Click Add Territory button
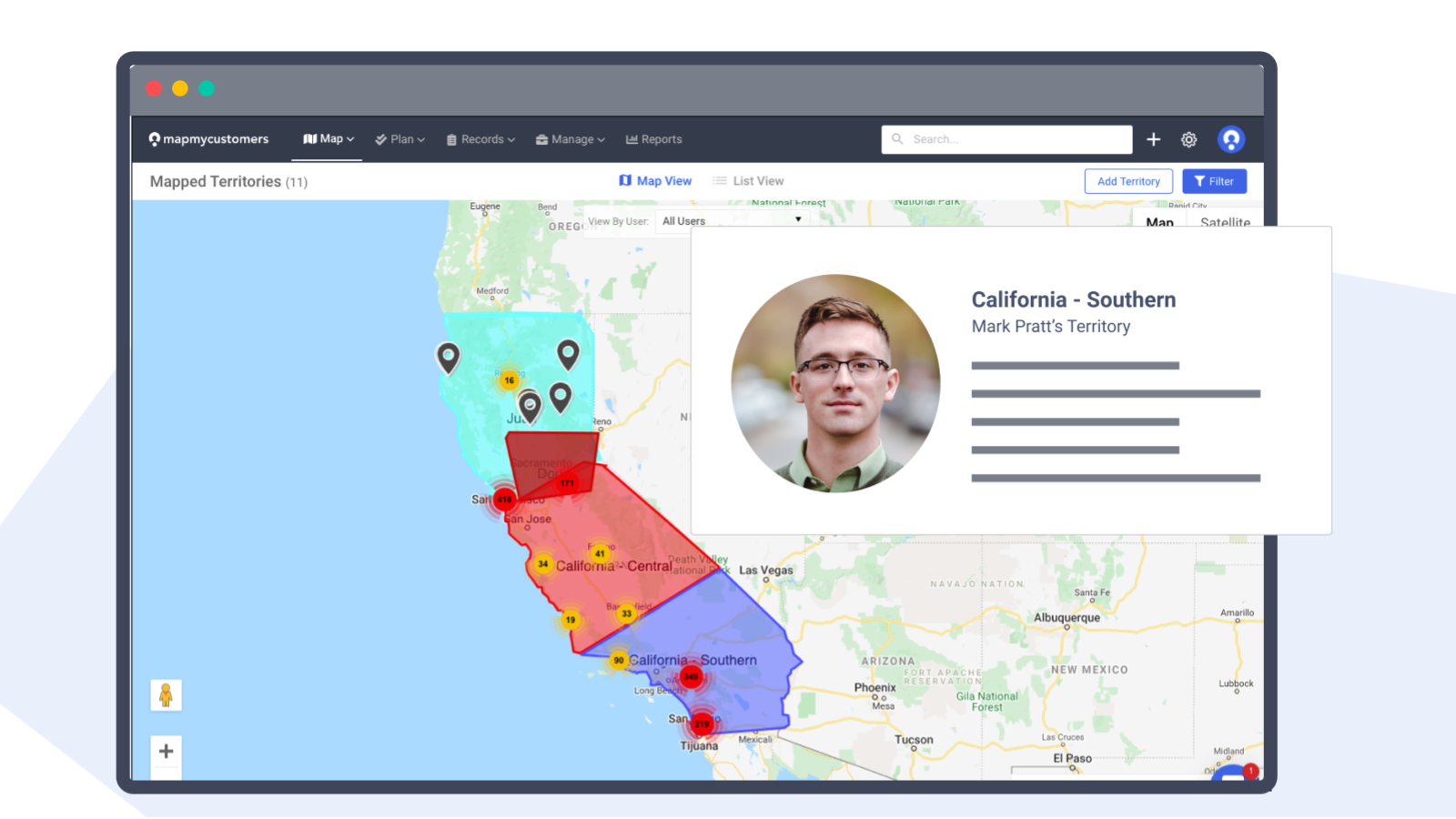 click(x=1128, y=181)
